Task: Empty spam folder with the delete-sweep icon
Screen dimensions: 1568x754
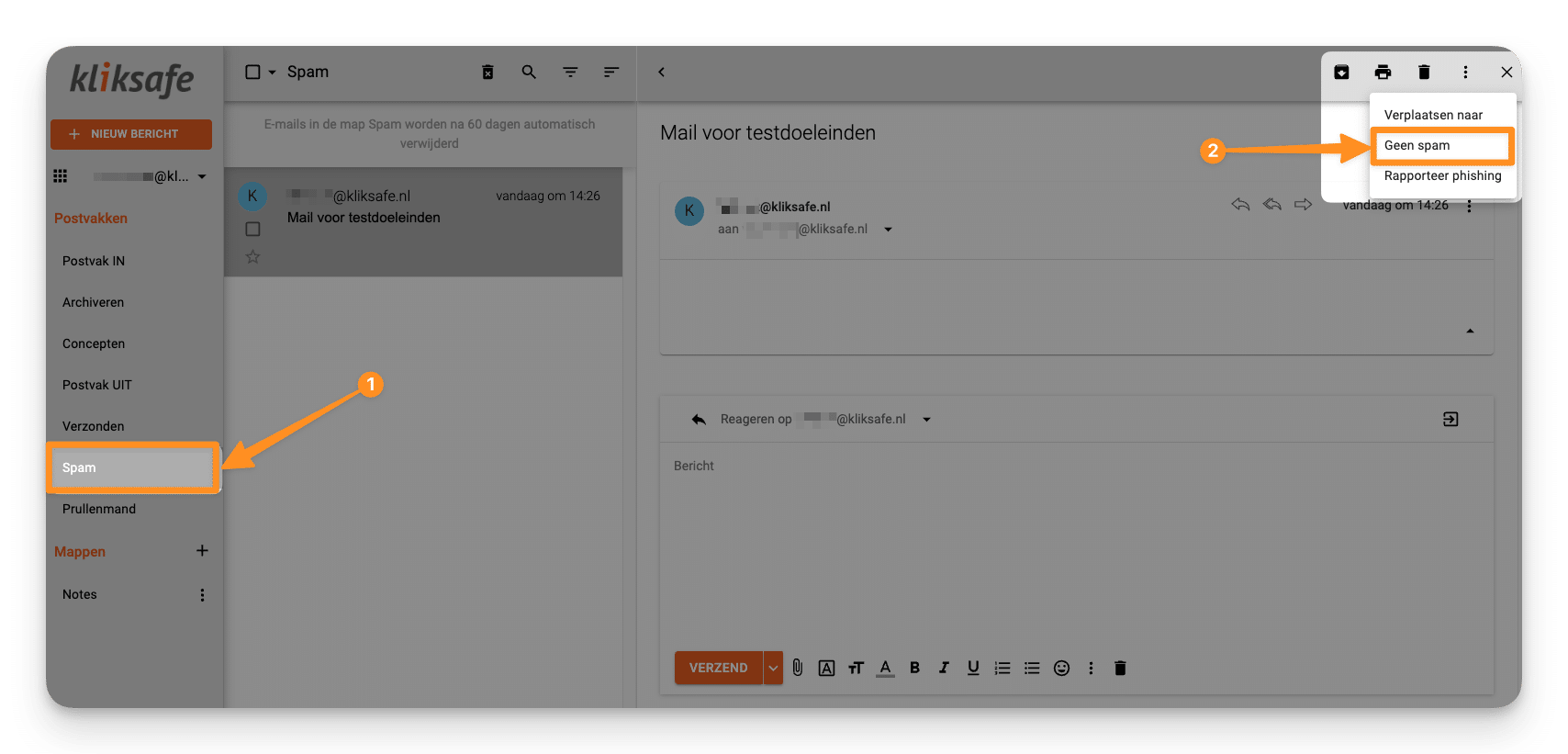Action: (487, 72)
